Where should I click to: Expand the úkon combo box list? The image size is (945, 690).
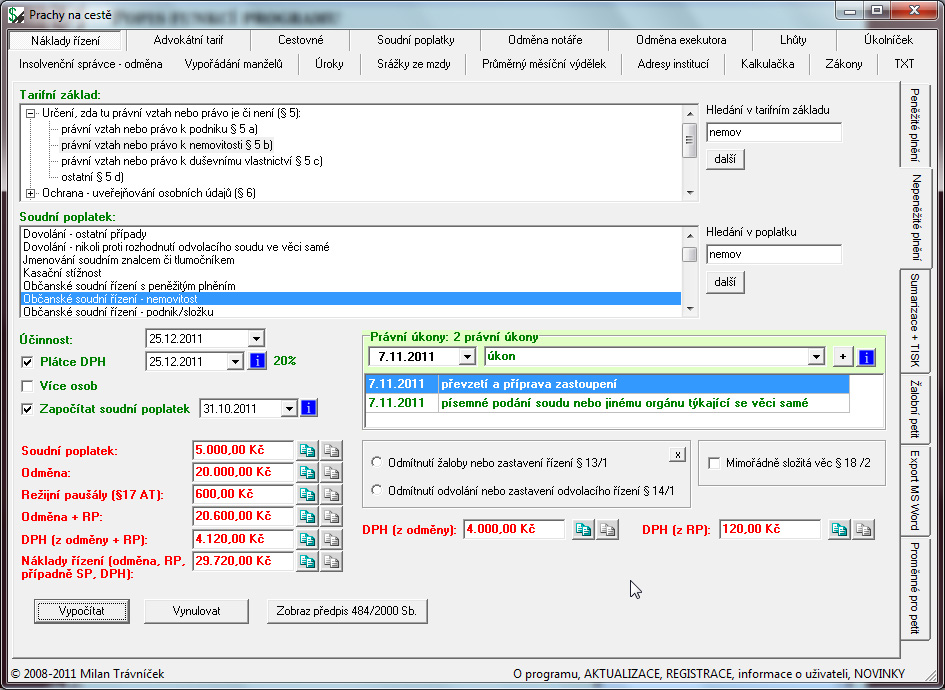tap(816, 357)
